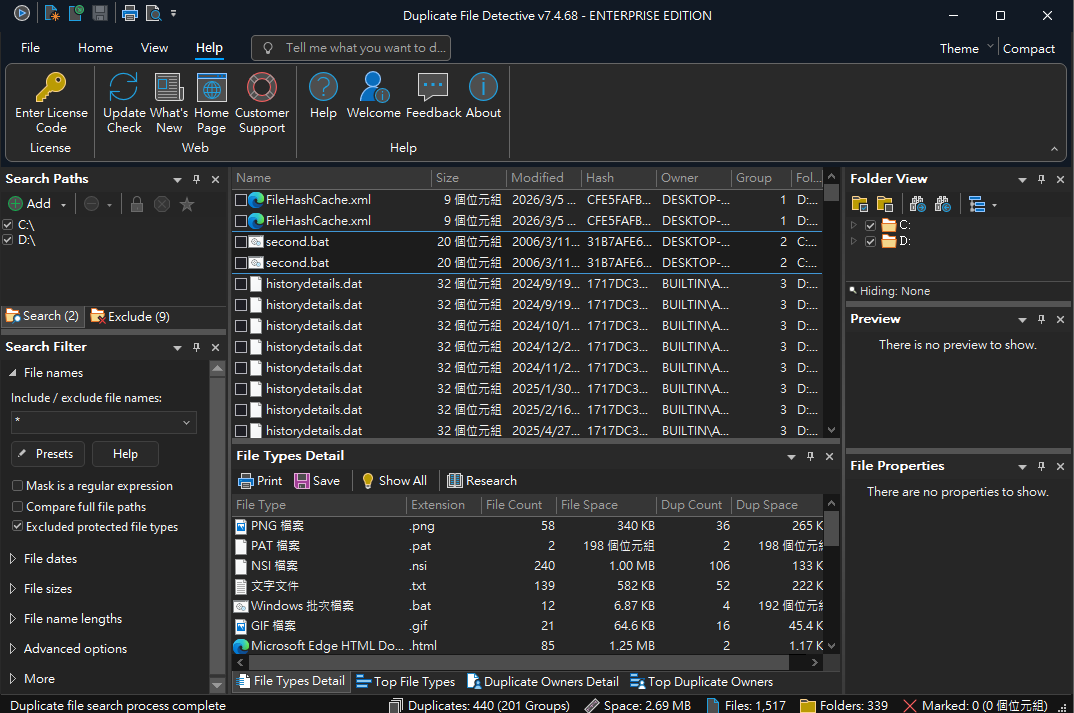
Task: Switch to the Exclude (9) tab
Action: click(x=130, y=316)
